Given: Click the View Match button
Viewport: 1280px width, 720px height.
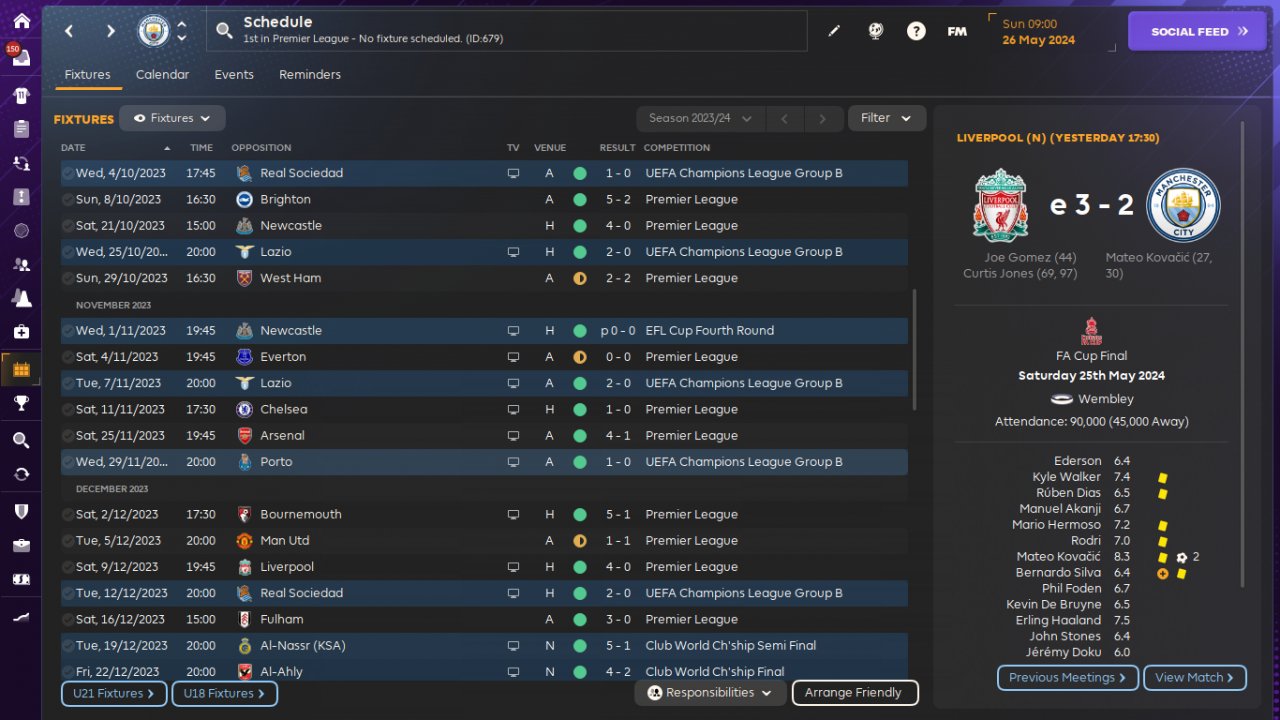Looking at the screenshot, I should [1195, 678].
